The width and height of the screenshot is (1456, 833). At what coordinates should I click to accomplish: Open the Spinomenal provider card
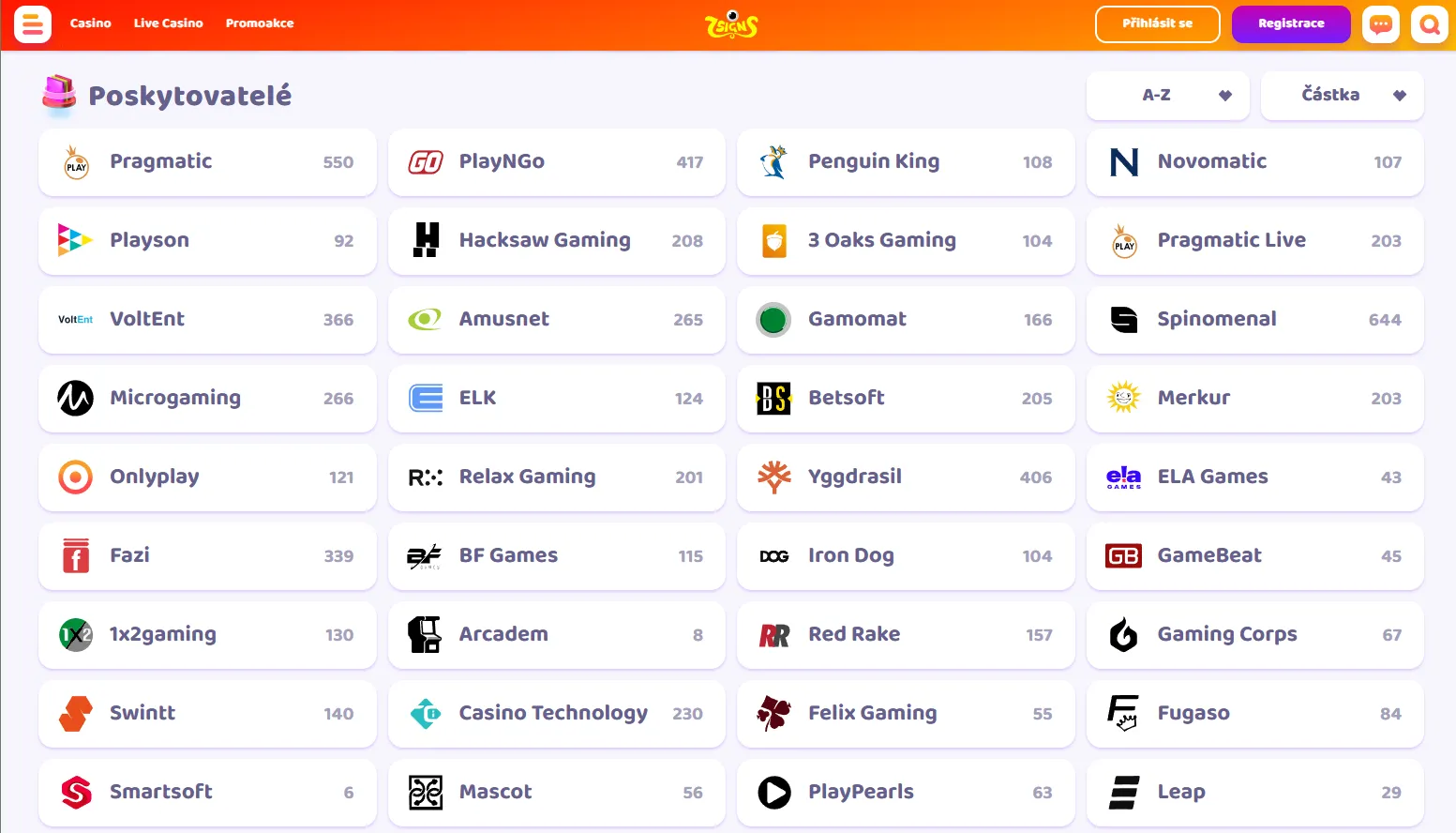1254,319
